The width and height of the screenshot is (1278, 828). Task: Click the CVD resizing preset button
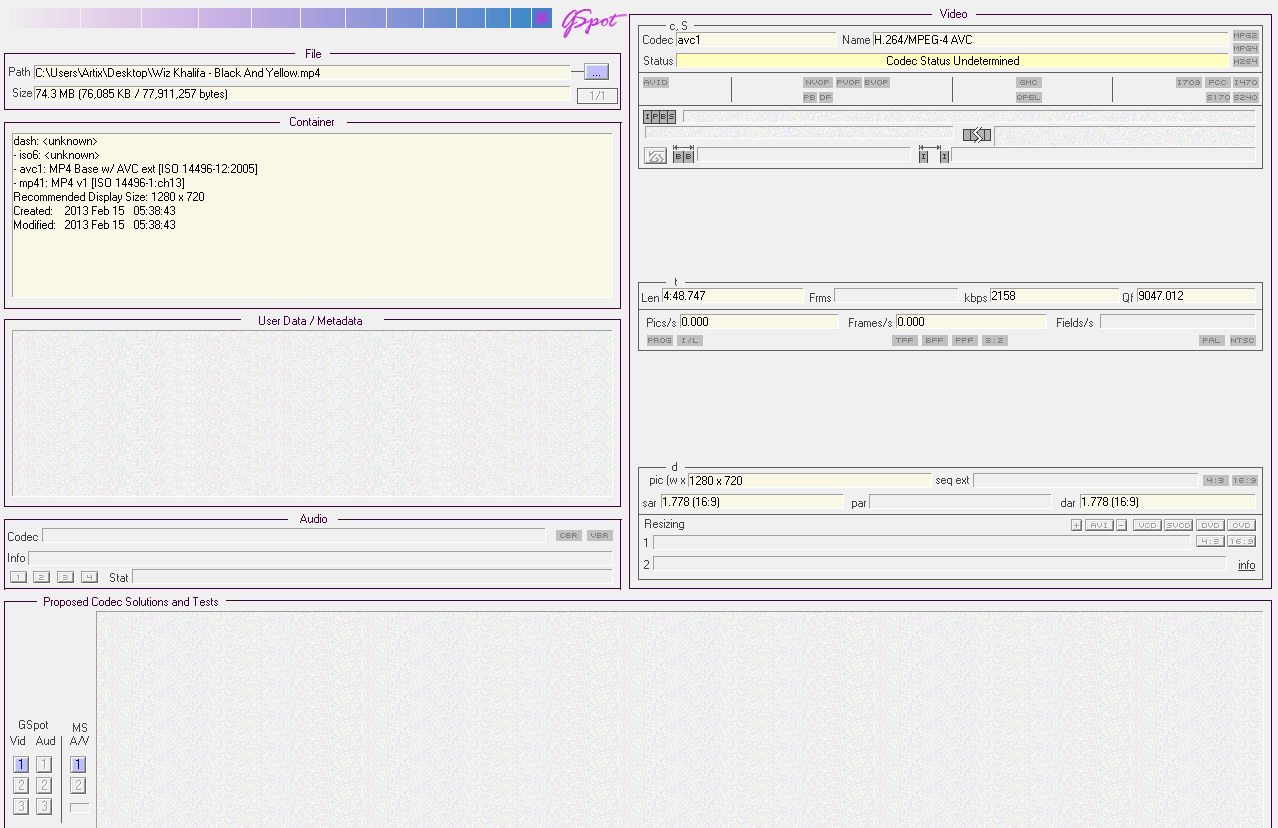click(1242, 525)
